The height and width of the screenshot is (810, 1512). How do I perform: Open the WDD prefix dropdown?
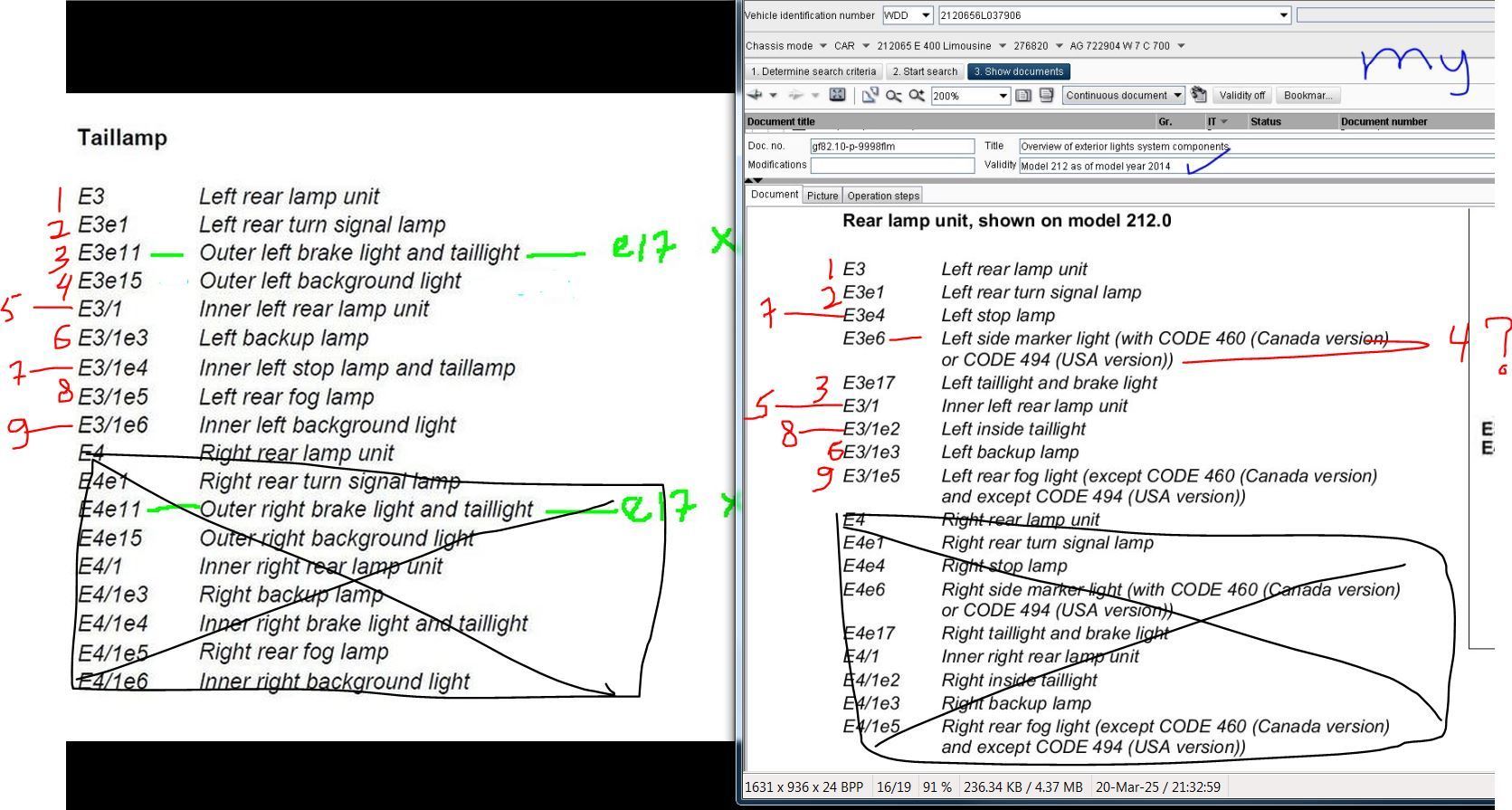pos(925,15)
